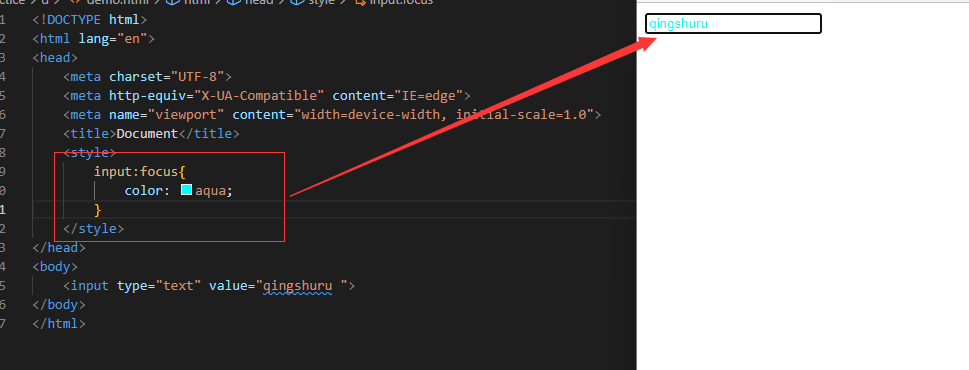Viewport: 969px width, 370px height.
Task: Click the closing </title> tag
Action: pyautogui.click(x=209, y=134)
